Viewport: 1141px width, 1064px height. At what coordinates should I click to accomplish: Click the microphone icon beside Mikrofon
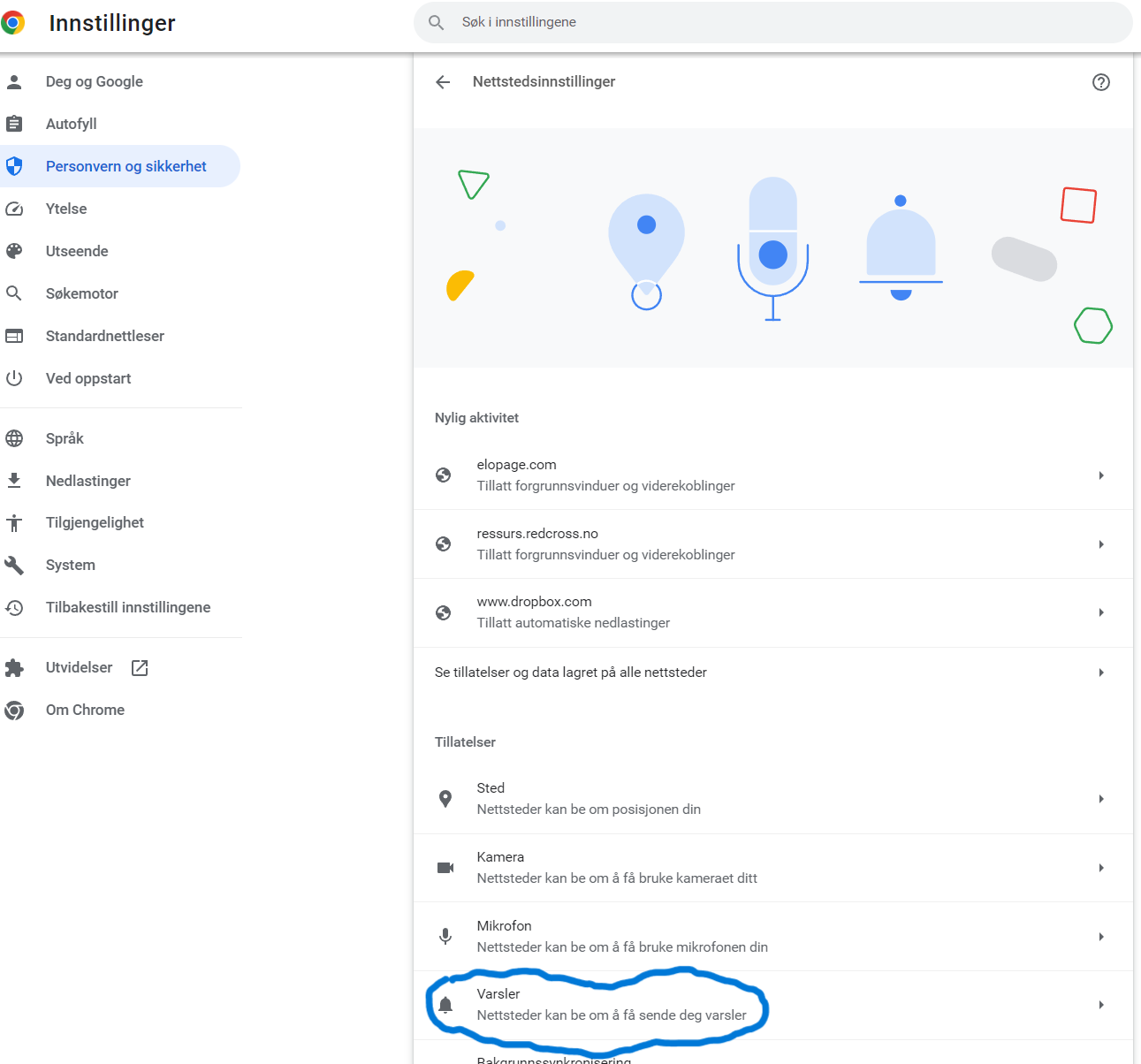pos(445,937)
